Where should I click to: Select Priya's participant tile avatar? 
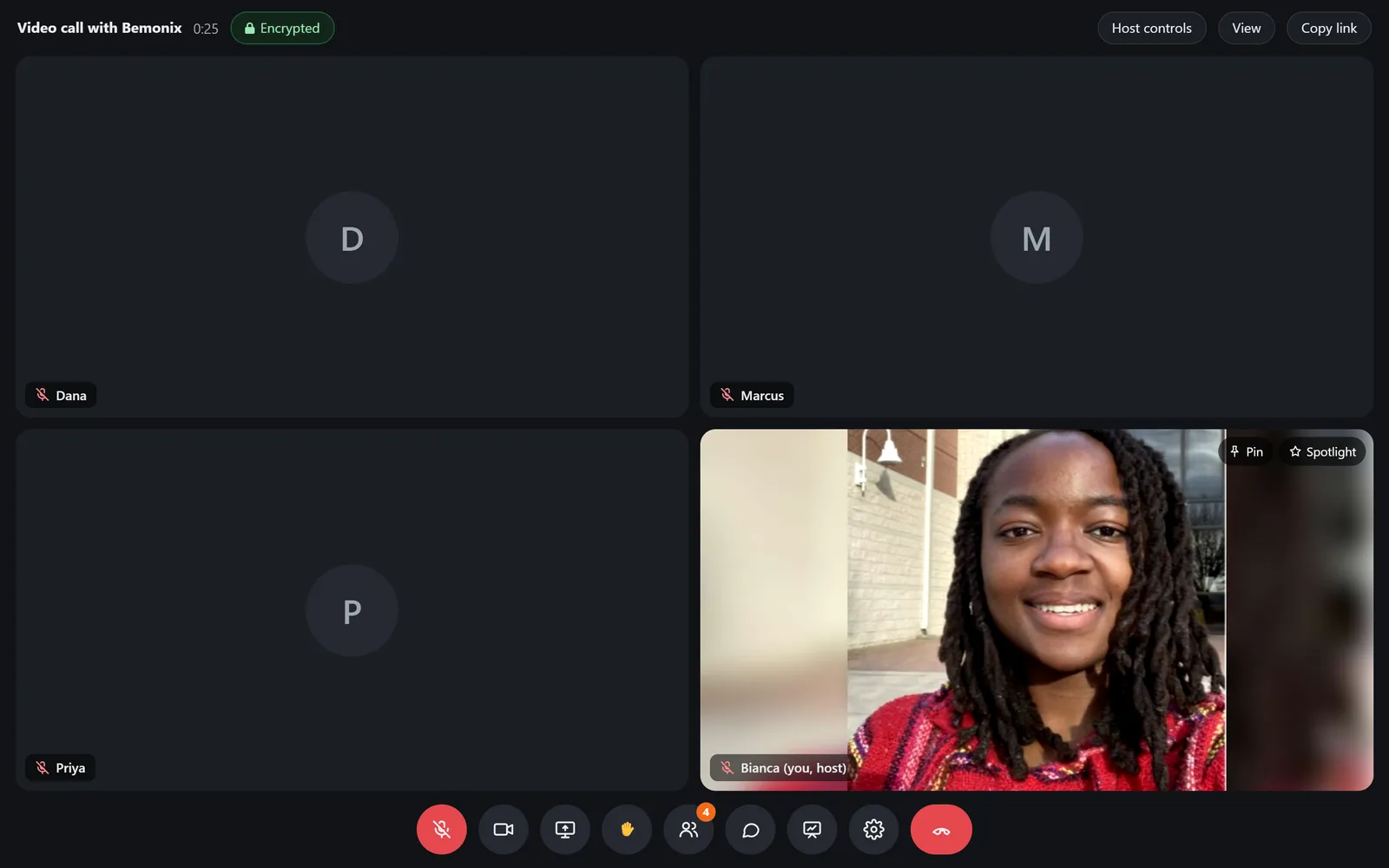pyautogui.click(x=352, y=610)
